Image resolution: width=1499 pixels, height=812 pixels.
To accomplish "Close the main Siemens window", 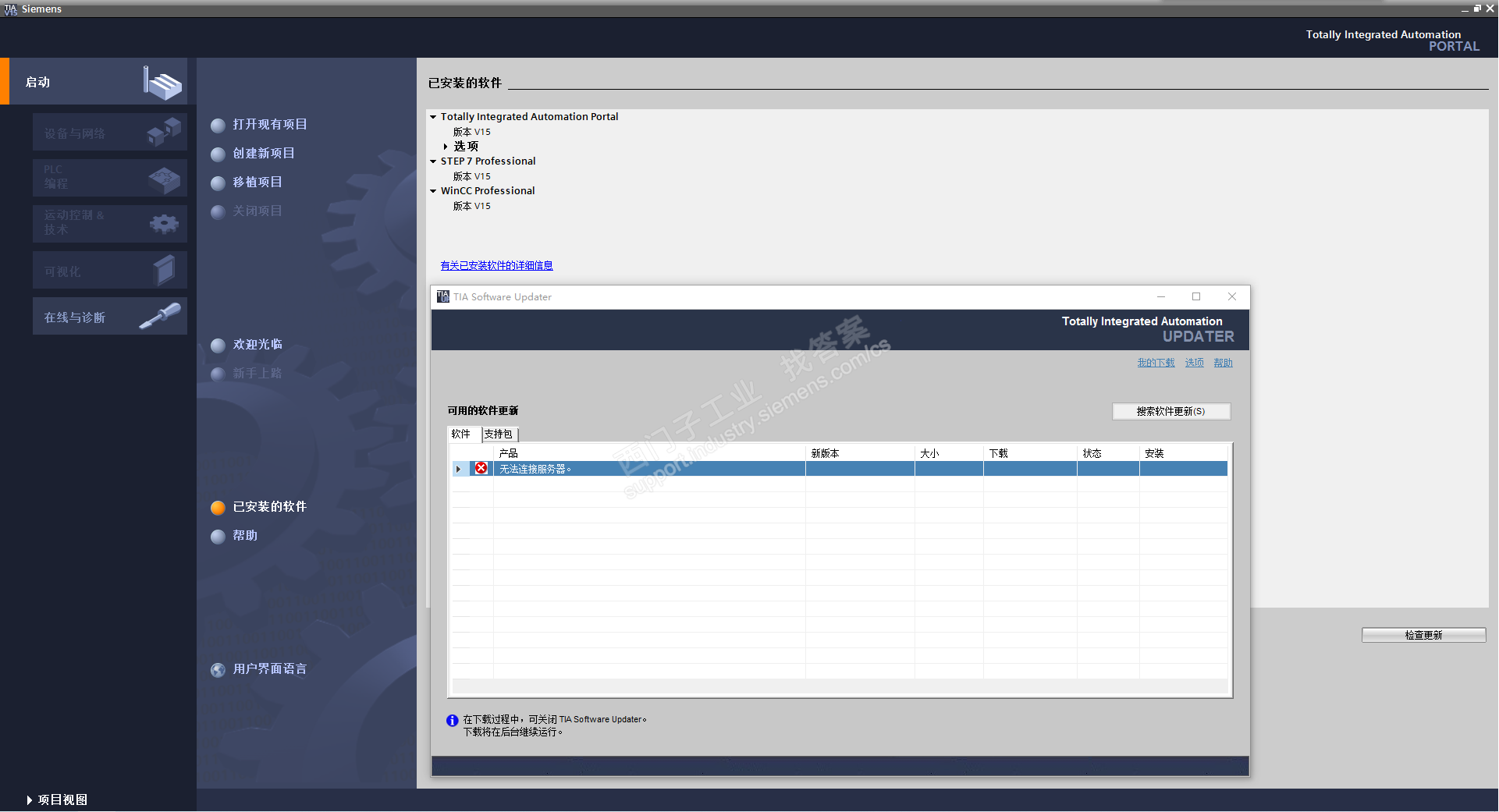I will tap(1490, 9).
